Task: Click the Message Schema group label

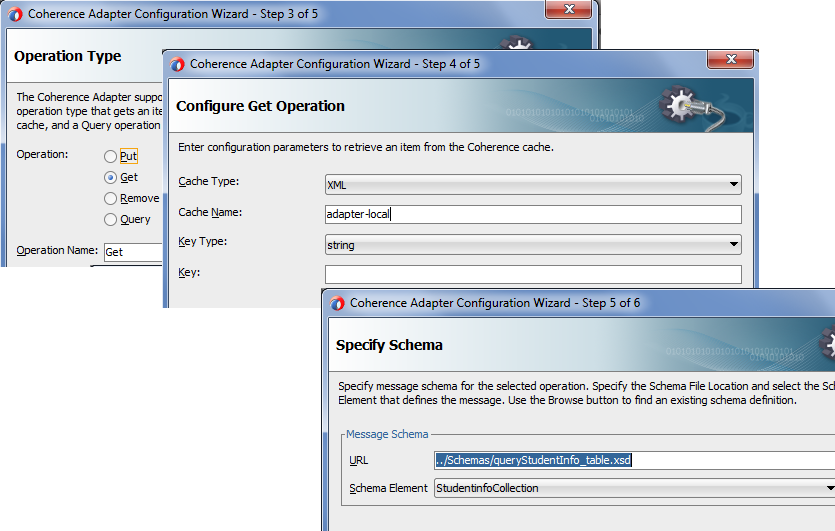Action: click(387, 434)
